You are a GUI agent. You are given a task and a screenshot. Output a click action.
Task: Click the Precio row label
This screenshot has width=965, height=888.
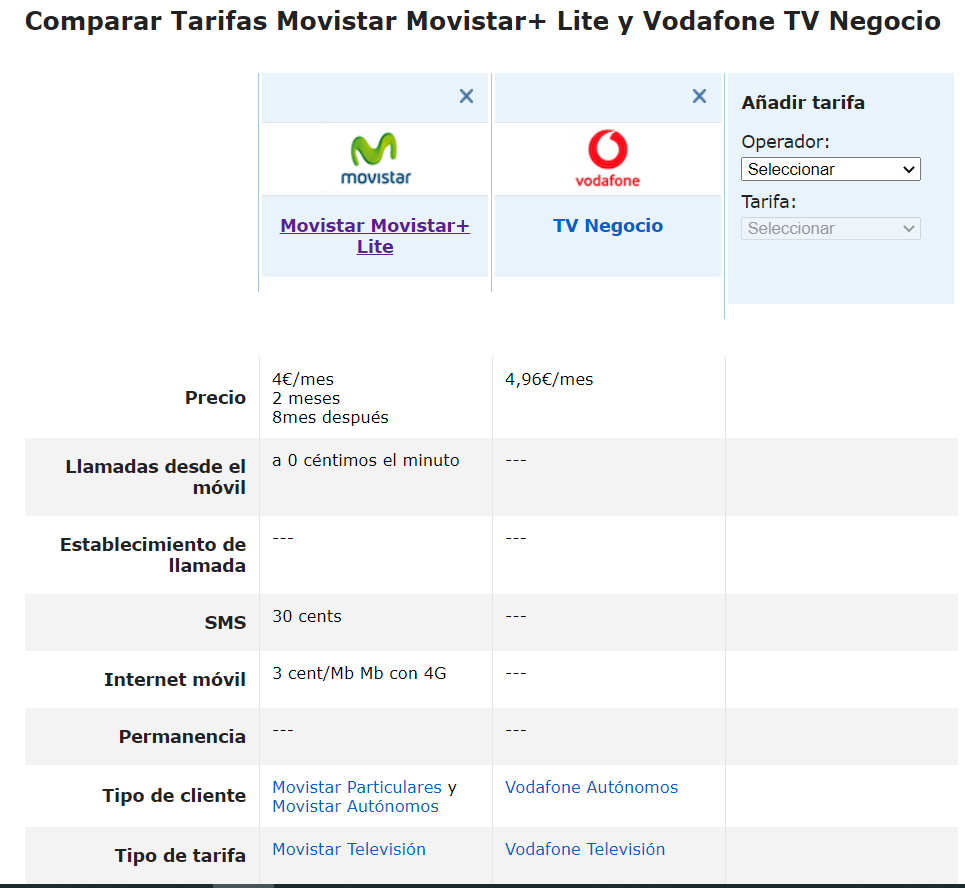click(215, 398)
